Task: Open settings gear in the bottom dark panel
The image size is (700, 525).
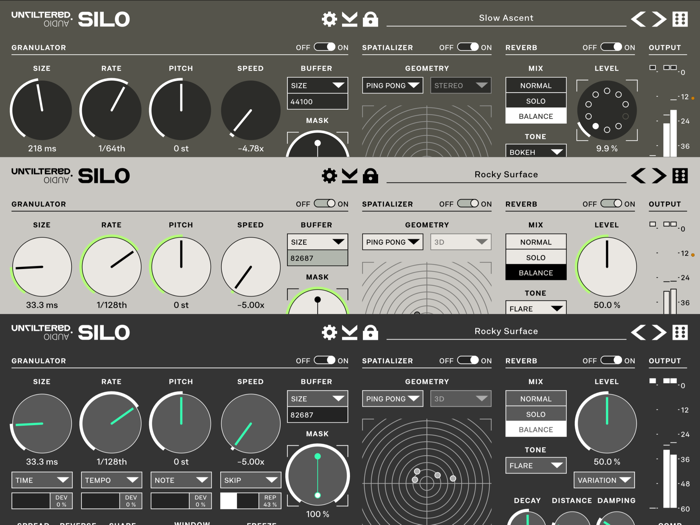Action: pyautogui.click(x=329, y=333)
